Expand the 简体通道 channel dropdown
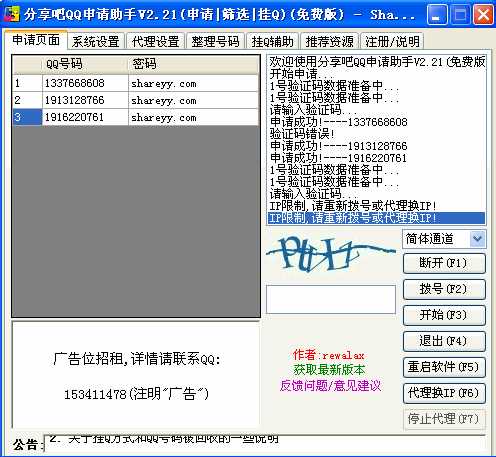The height and width of the screenshot is (457, 496). 477,239
